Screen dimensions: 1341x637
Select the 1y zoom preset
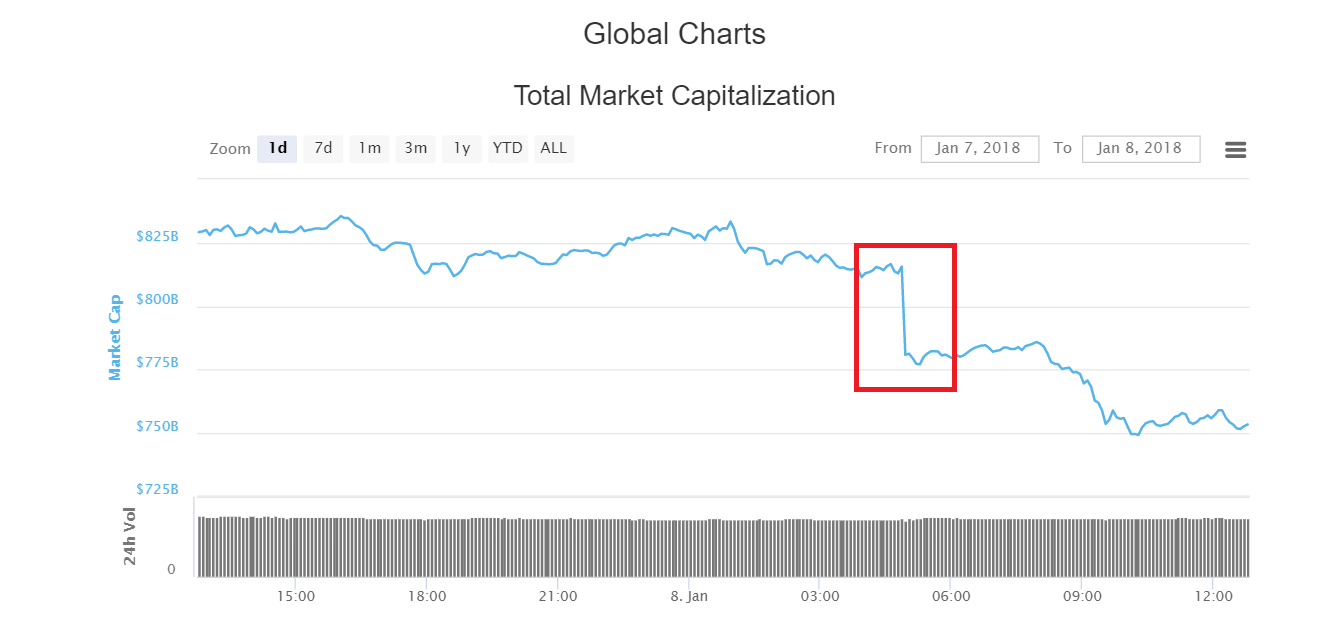point(461,148)
